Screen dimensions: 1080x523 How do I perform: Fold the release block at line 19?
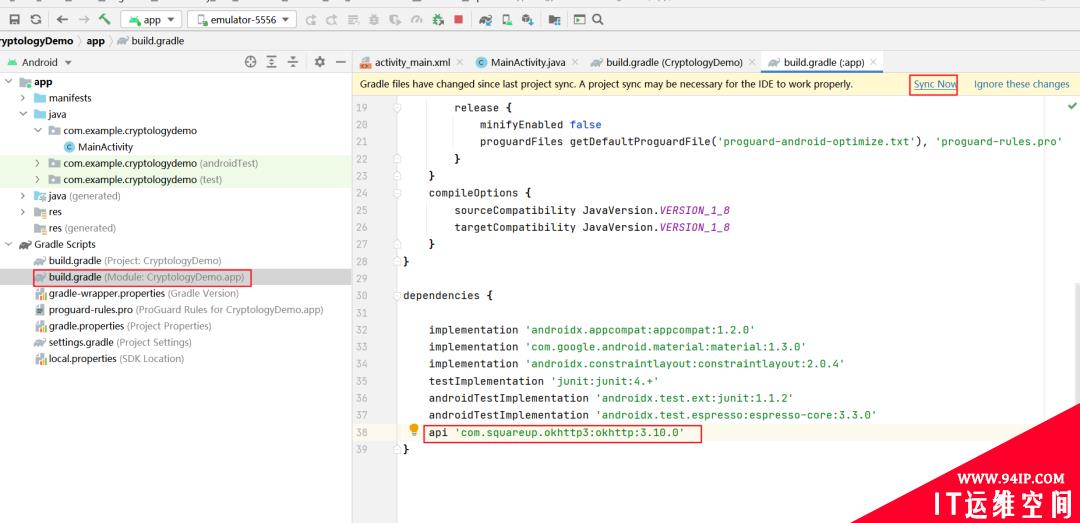coord(397,107)
